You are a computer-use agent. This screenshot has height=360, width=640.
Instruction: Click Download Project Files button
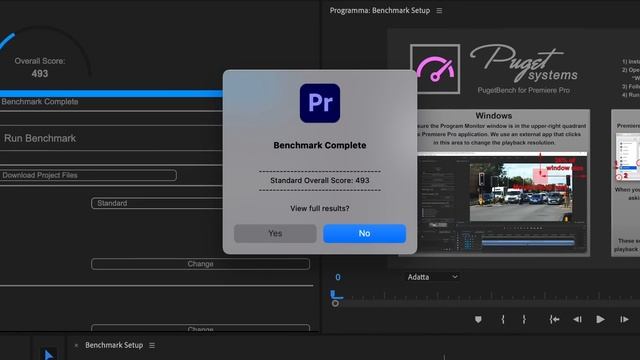click(88, 175)
